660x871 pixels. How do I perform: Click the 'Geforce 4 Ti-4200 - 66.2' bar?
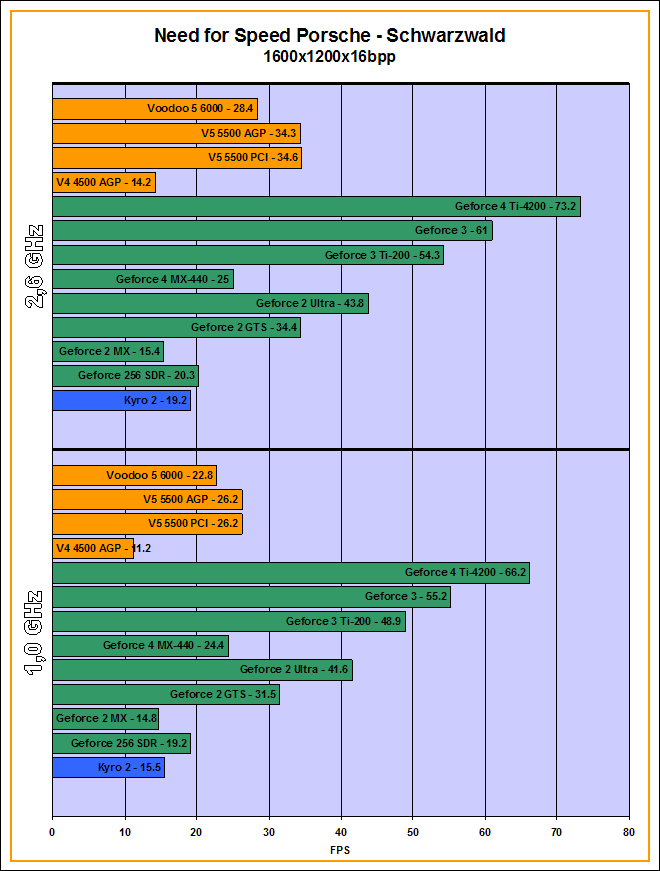pos(290,573)
